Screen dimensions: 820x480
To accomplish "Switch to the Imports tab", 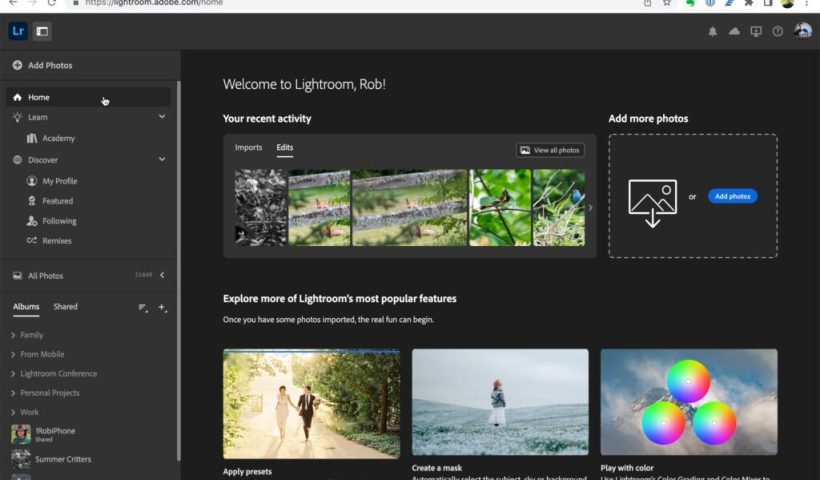I will (248, 148).
